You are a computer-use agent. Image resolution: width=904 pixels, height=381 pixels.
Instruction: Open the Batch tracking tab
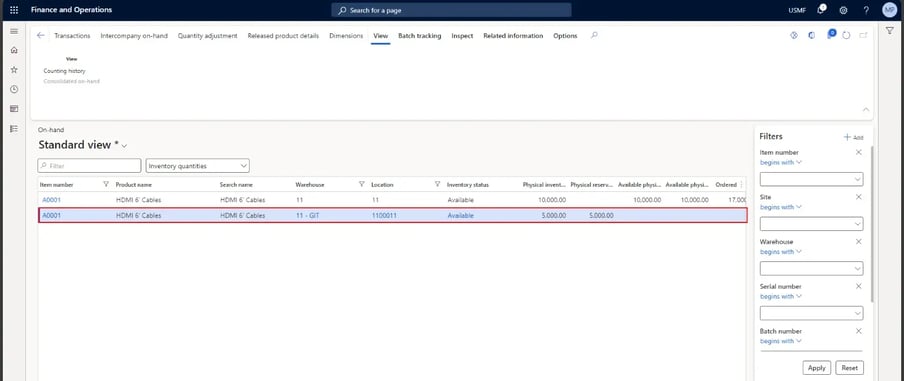coord(420,36)
